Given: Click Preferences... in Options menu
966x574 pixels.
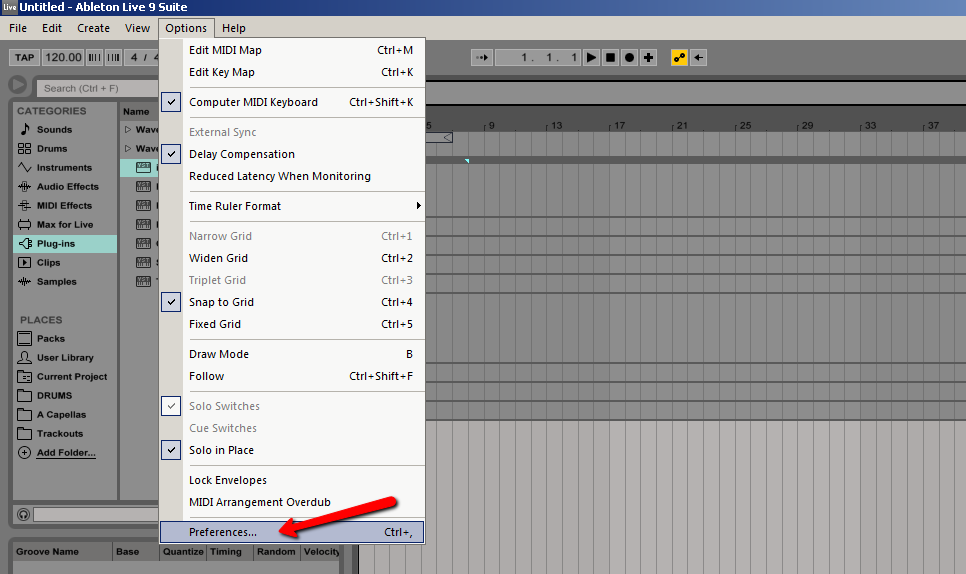Looking at the screenshot, I should click(293, 532).
